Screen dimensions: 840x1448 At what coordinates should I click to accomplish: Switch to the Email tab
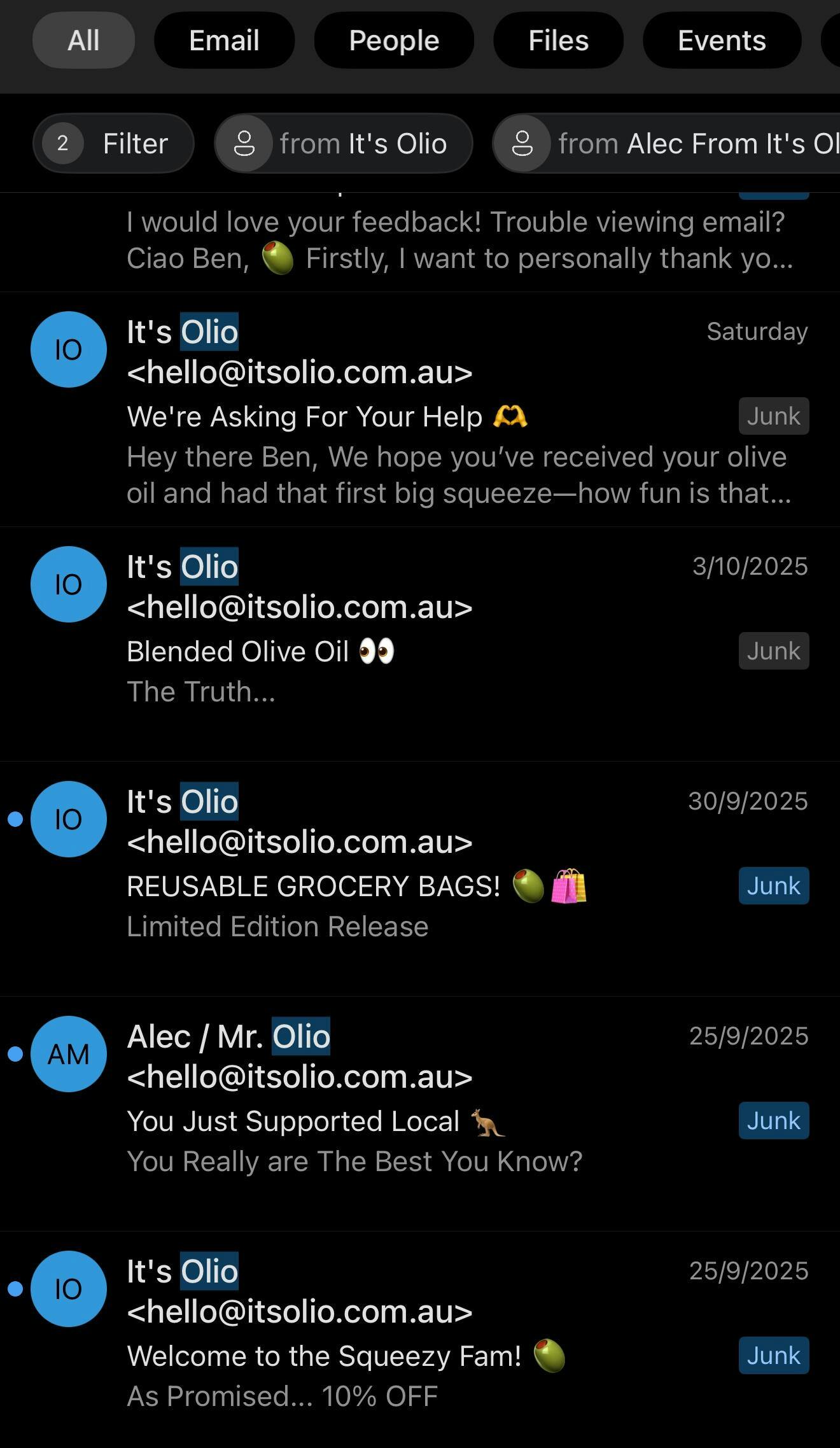[224, 41]
